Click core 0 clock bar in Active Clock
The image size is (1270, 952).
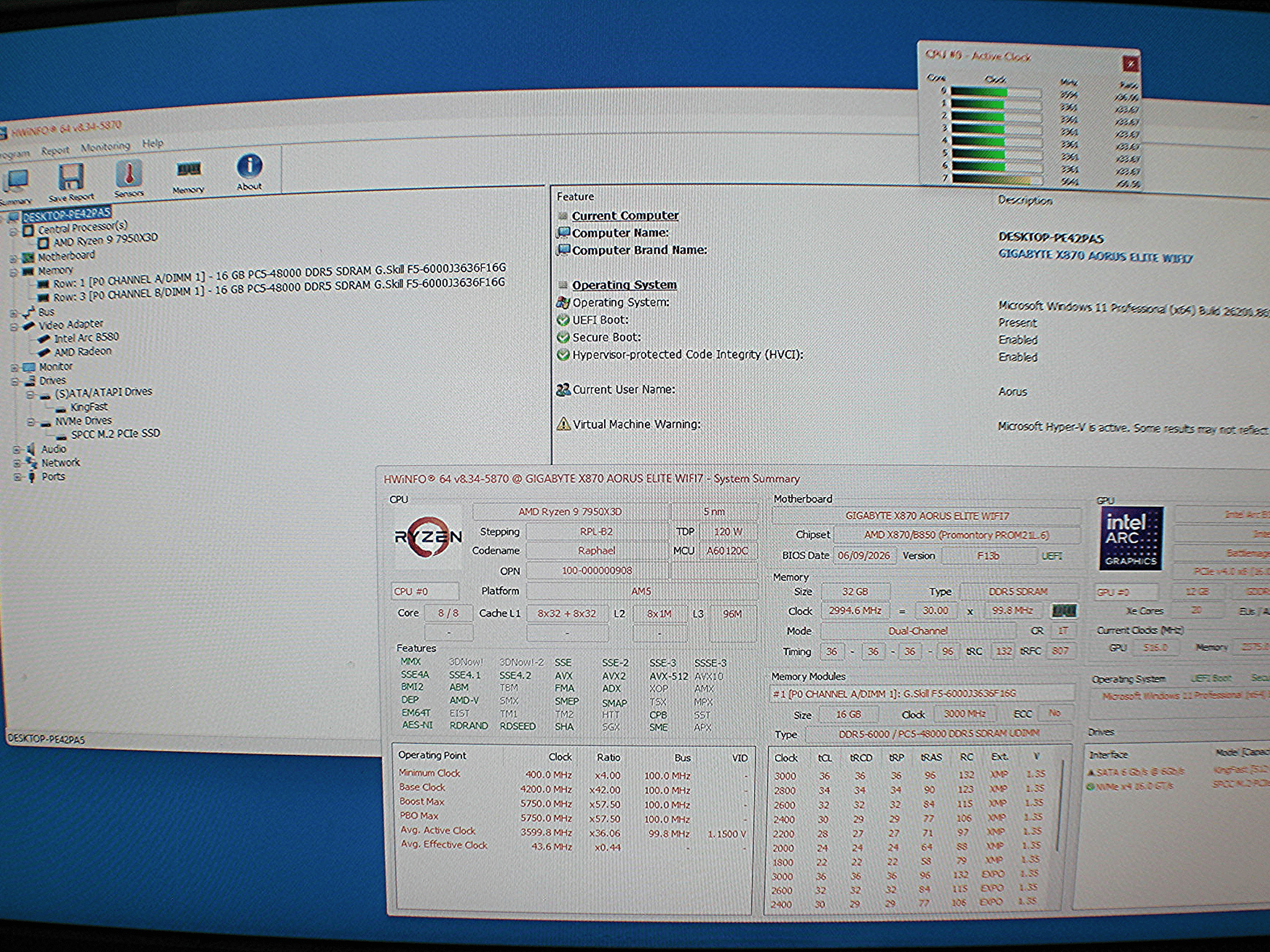[x=996, y=93]
